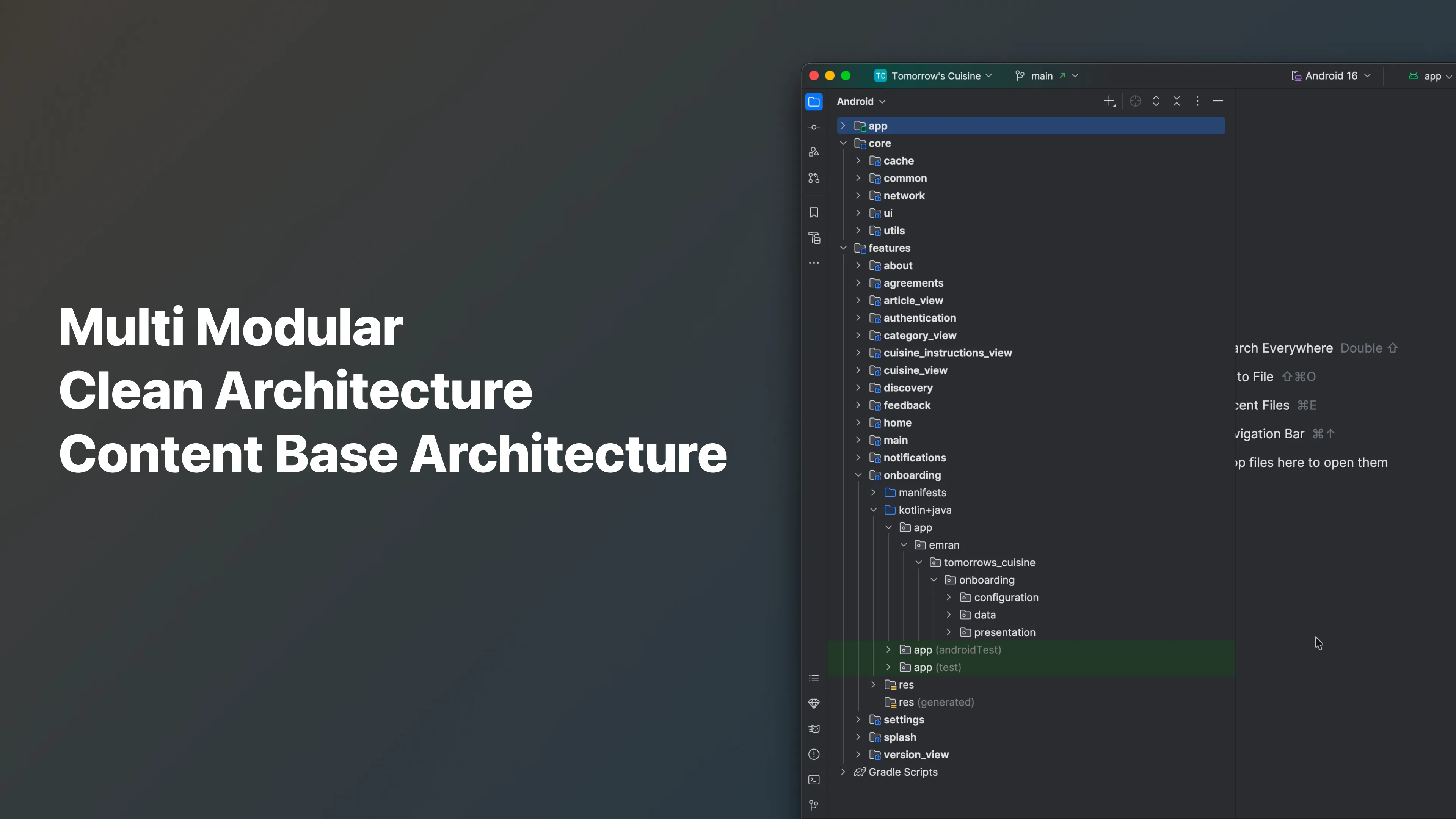The height and width of the screenshot is (819, 1456).
Task: Open the Android 16 device dropdown
Action: (x=1330, y=75)
